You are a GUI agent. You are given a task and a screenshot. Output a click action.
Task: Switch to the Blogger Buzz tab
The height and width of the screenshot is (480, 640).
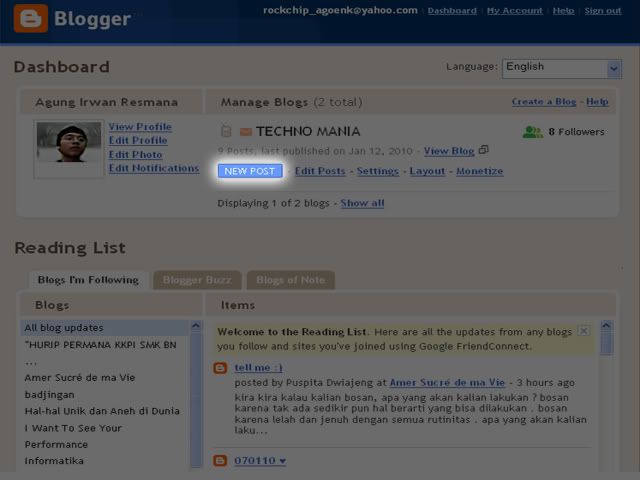pos(197,280)
